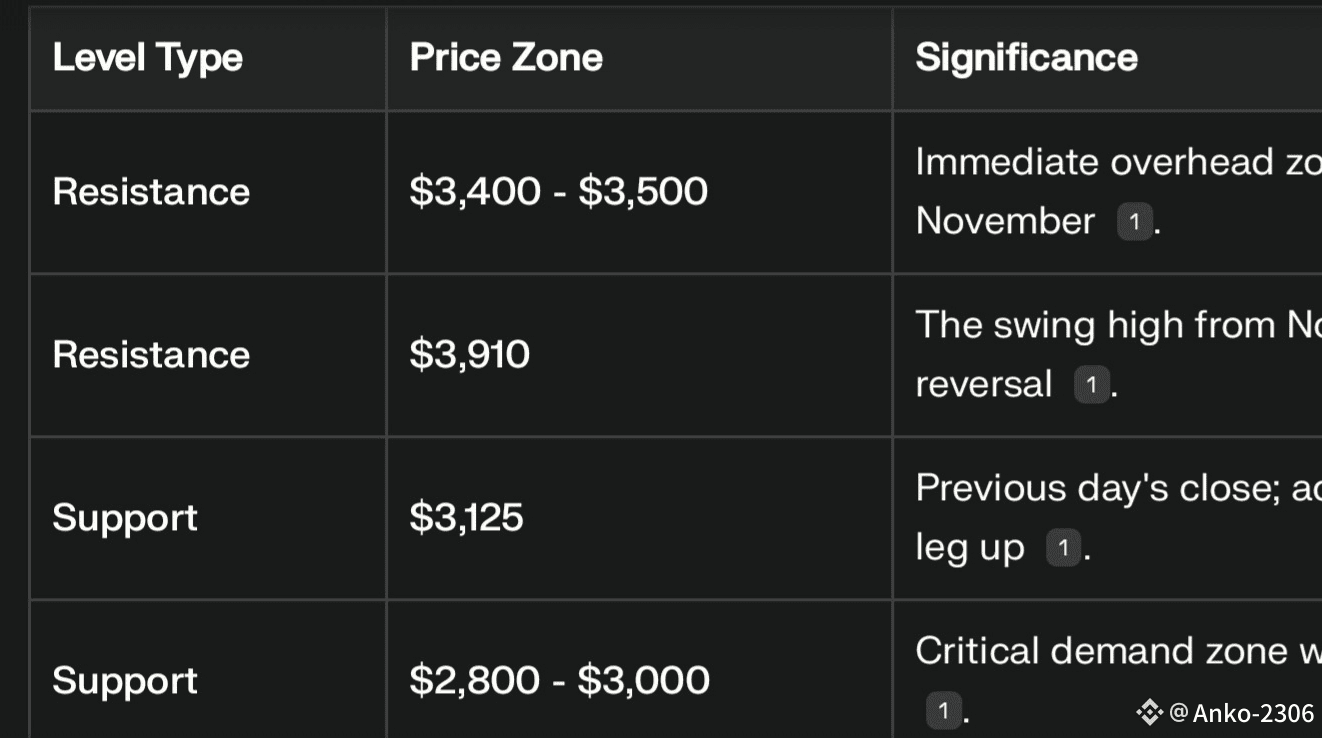Click the "$2,800 - $3,000" price cell
The image size is (1322, 738).
coord(559,681)
